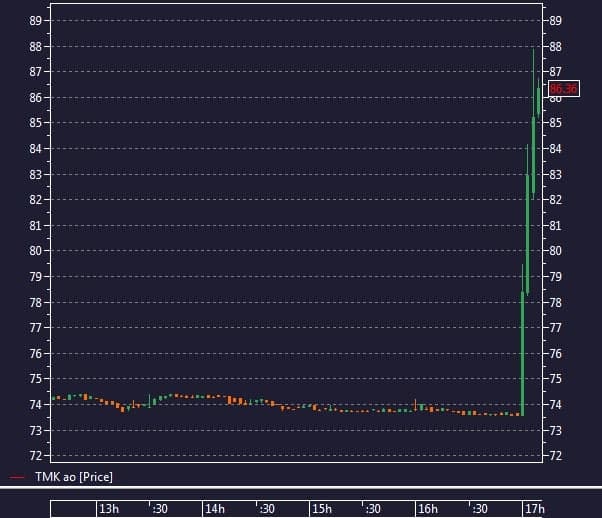This screenshot has height=518, width=602.
Task: Click the 85 label on the right price axis
Action: tap(555, 123)
